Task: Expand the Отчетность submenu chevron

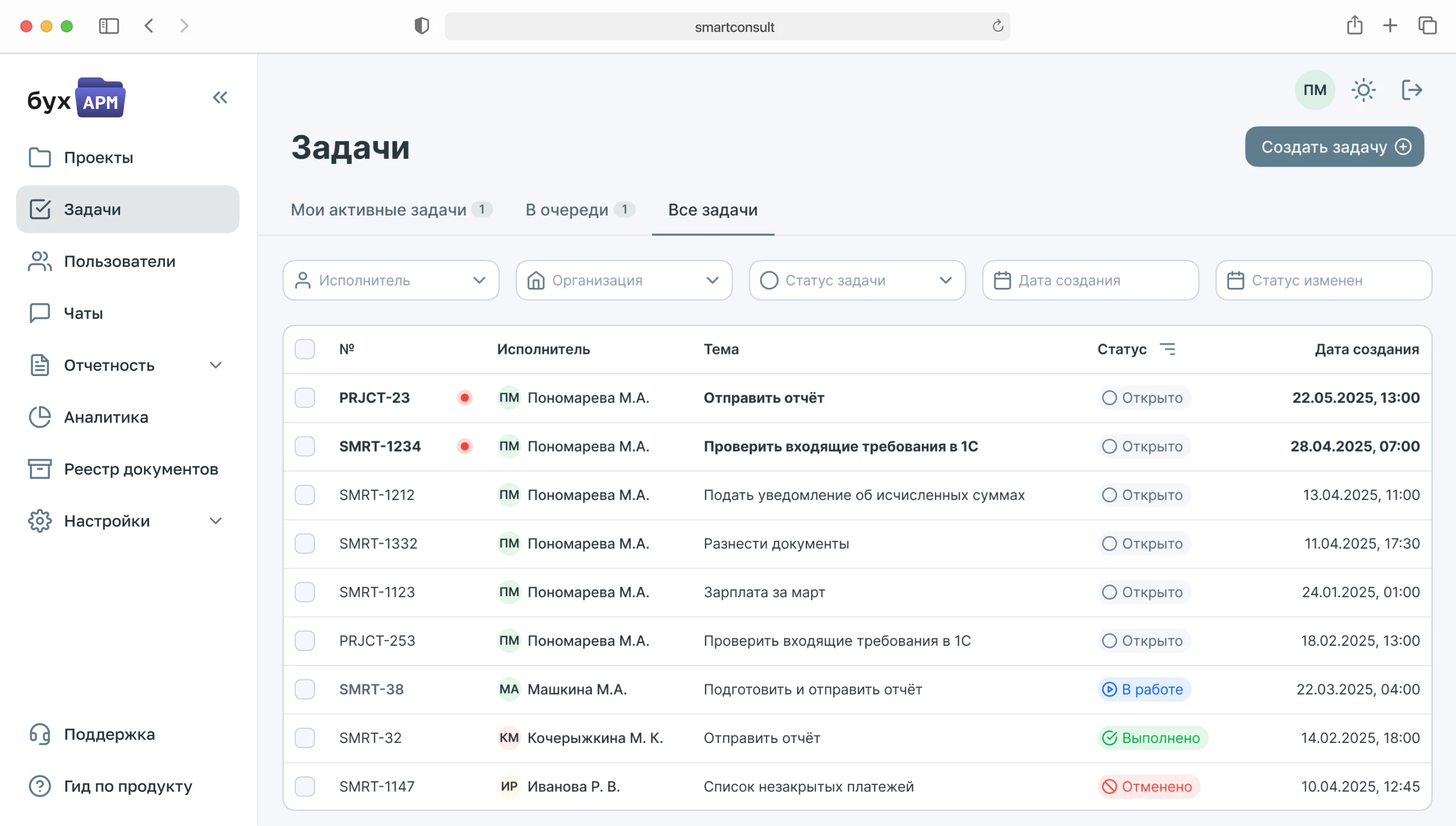Action: tap(216, 365)
